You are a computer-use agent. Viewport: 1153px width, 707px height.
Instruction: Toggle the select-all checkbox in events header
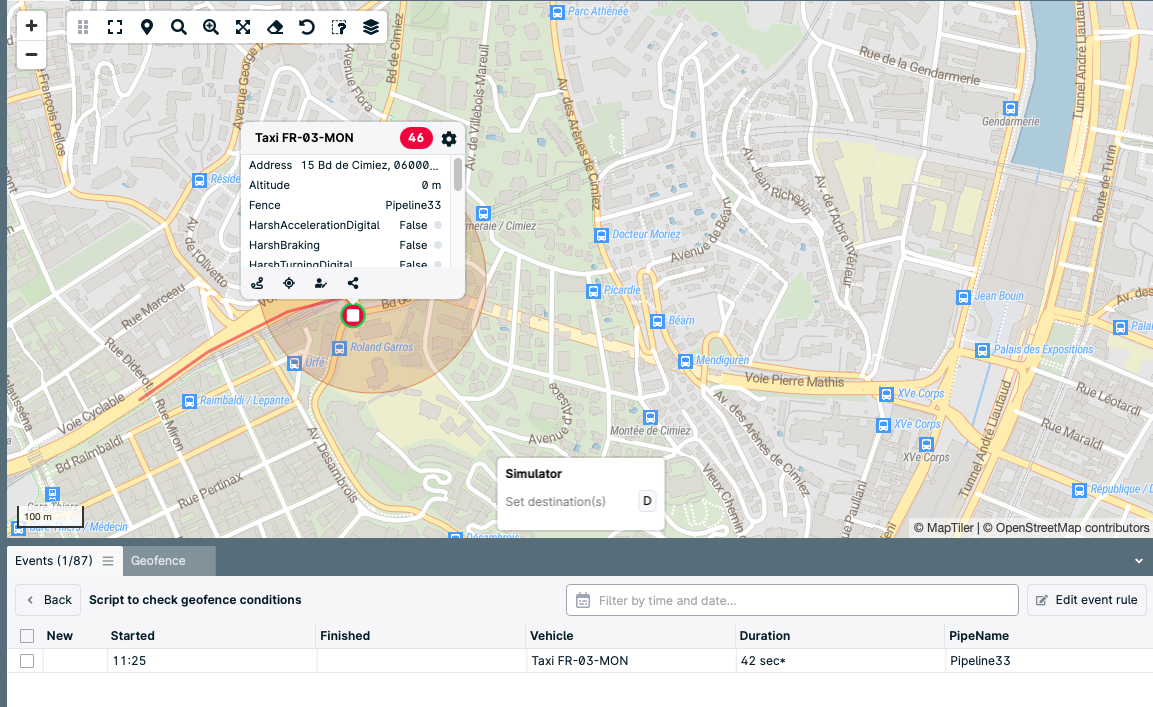click(x=27, y=636)
